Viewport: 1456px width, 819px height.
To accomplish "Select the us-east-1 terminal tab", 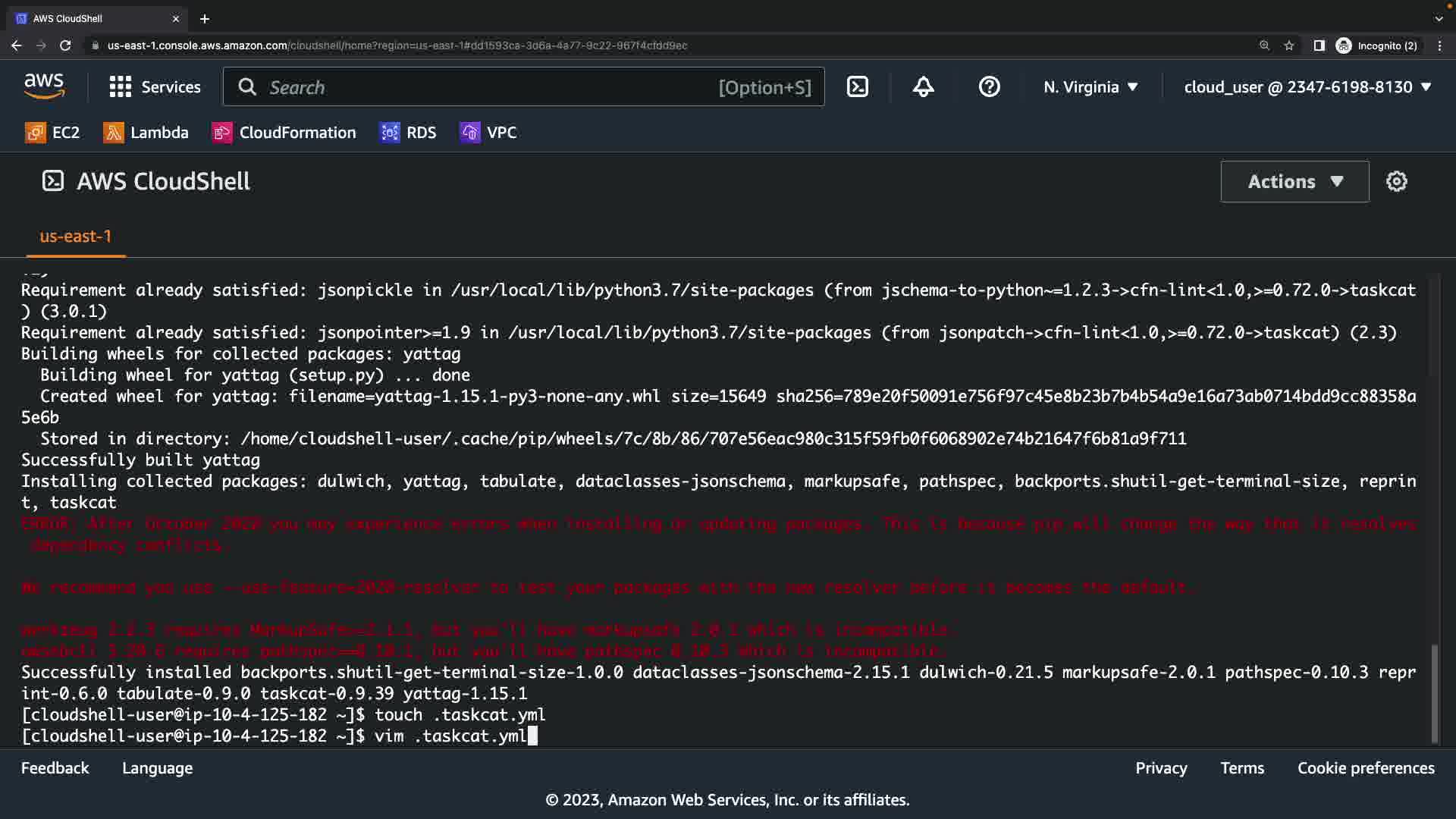I will click(x=75, y=237).
